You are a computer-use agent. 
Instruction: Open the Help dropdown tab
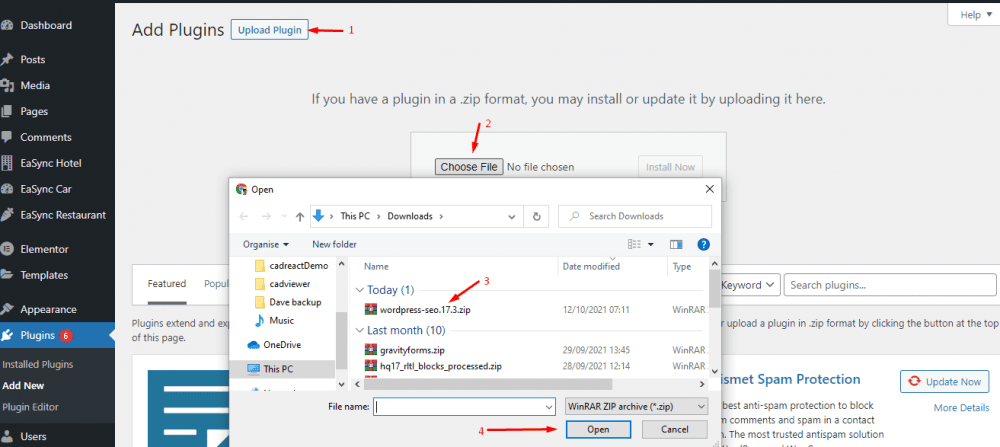coord(973,15)
